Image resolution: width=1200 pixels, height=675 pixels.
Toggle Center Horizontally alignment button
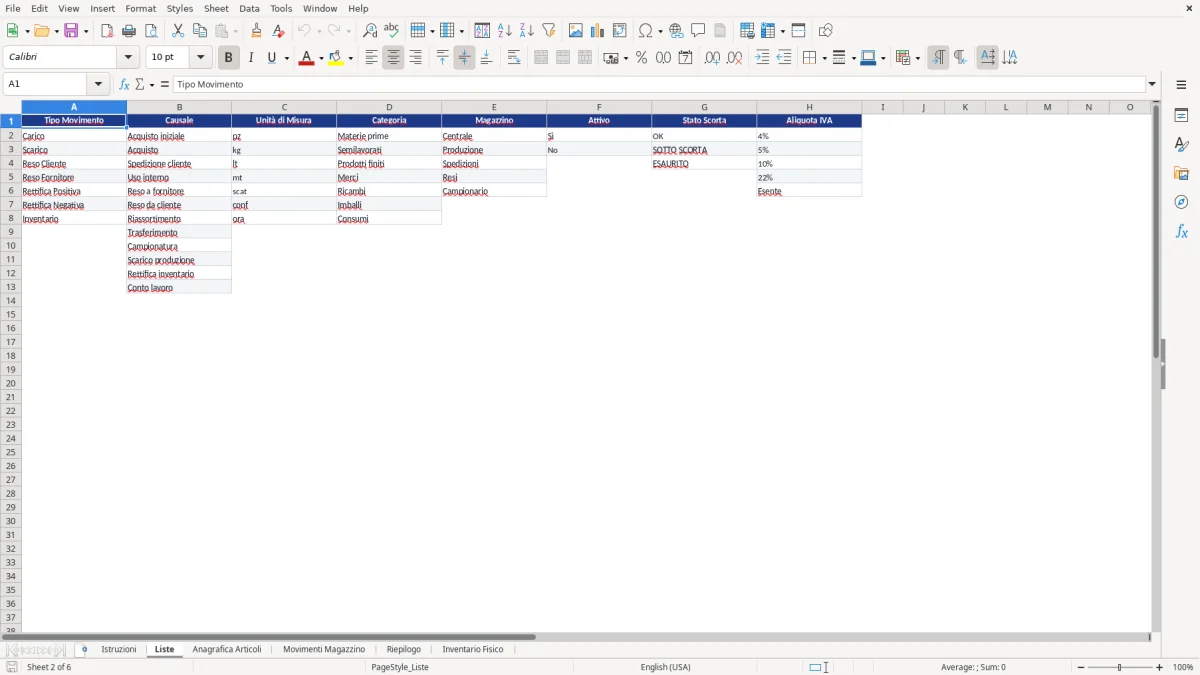coord(393,58)
